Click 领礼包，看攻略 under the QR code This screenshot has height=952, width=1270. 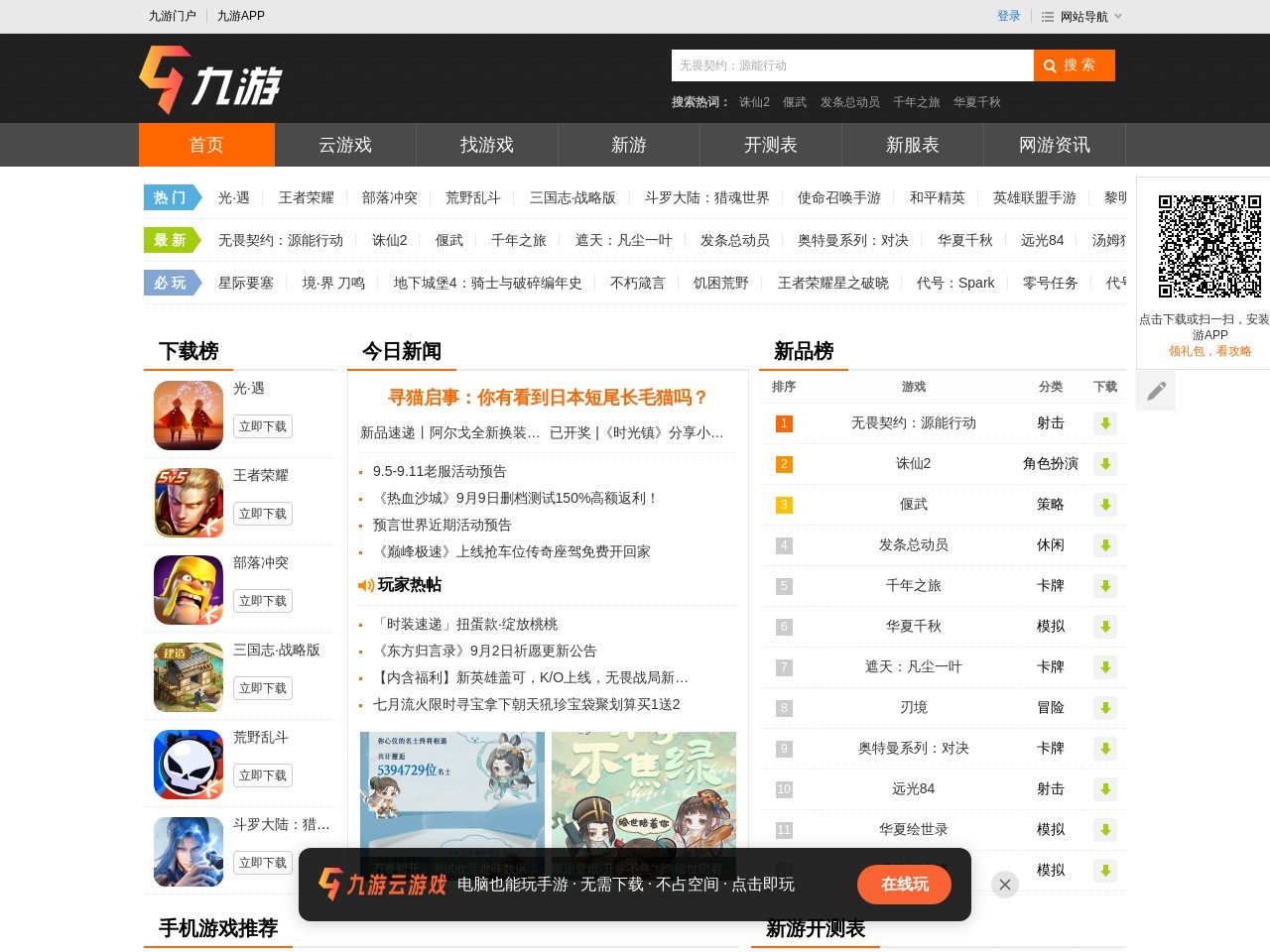1209,351
